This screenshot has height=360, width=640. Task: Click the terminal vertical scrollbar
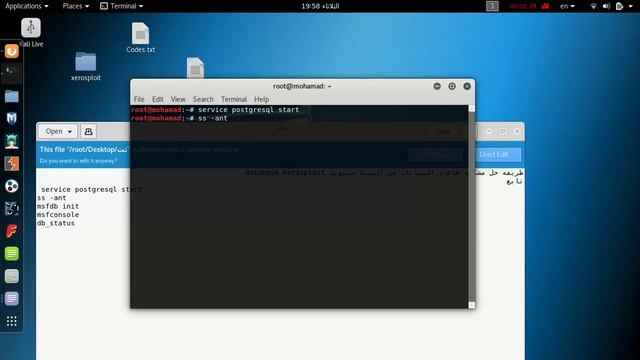click(x=472, y=207)
